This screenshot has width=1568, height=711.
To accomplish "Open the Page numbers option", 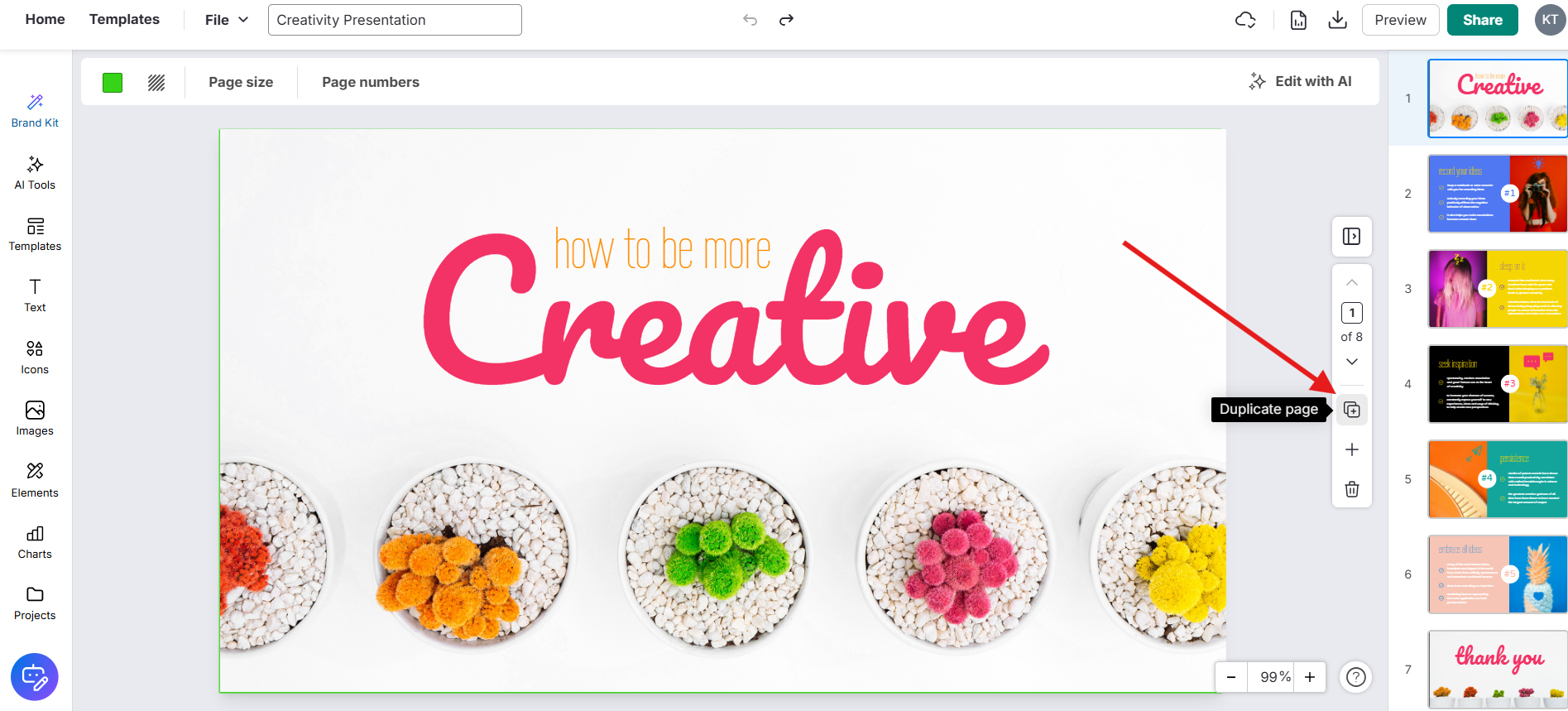I will point(371,82).
